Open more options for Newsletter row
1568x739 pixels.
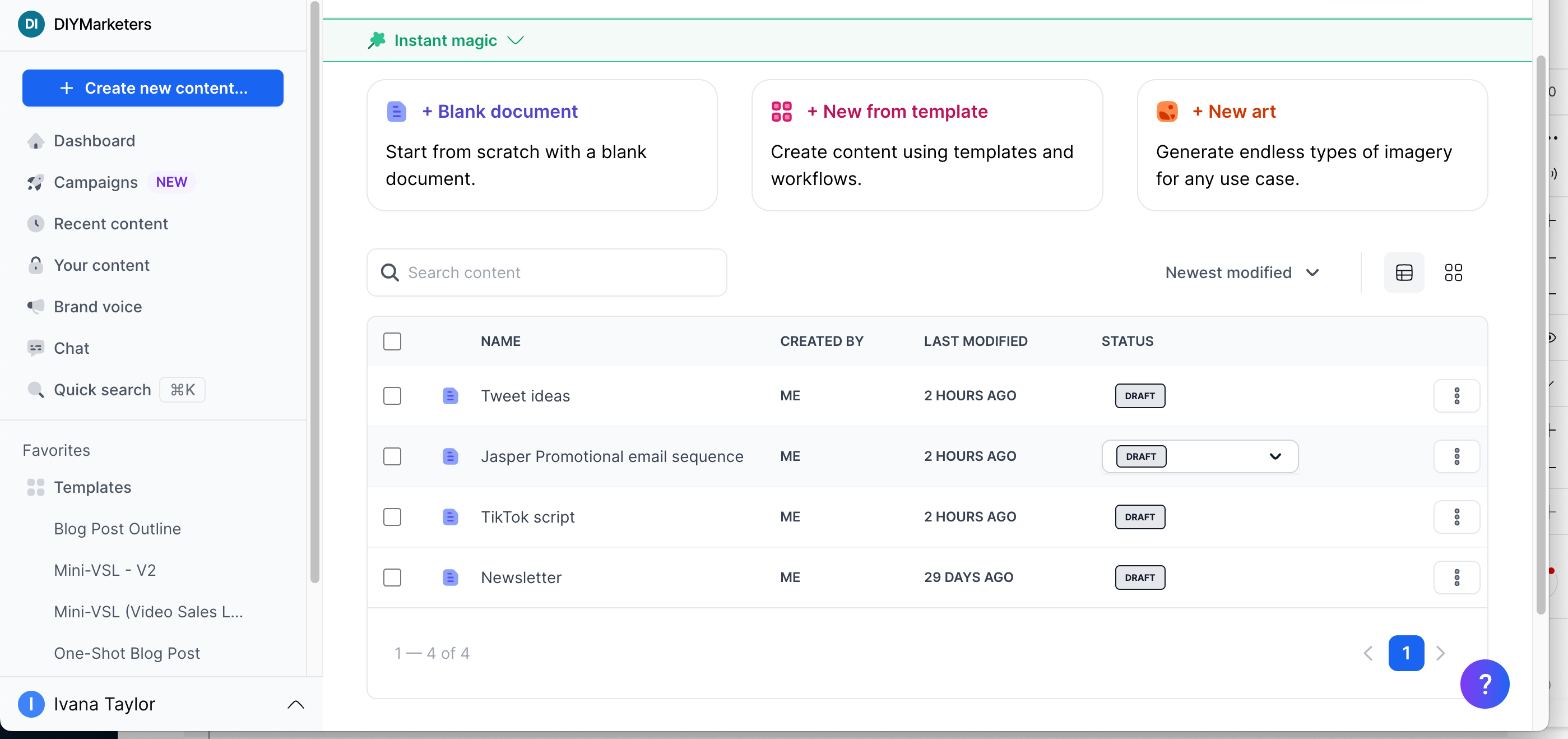point(1456,578)
